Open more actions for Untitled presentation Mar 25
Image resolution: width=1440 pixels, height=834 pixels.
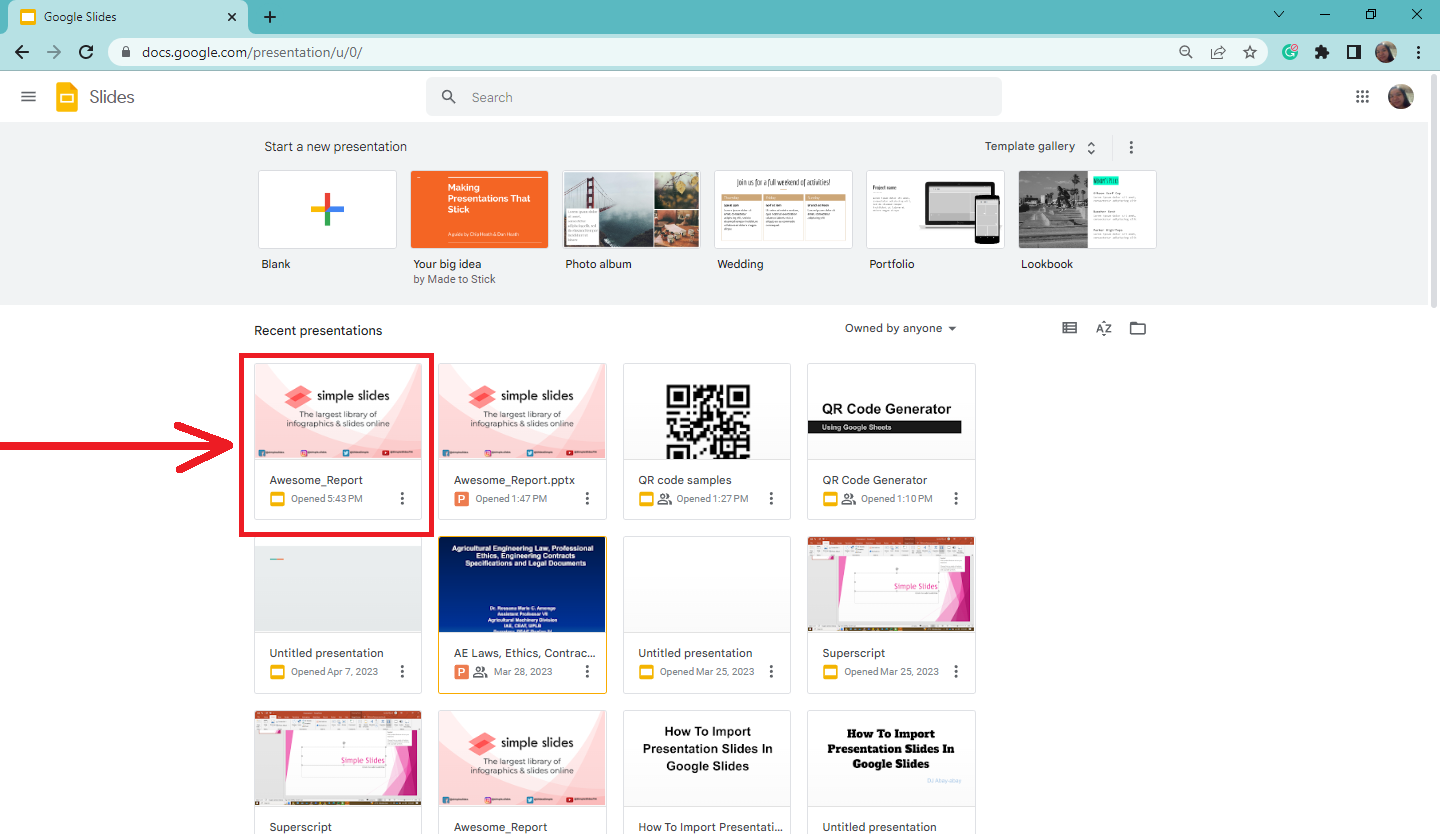[x=772, y=671]
